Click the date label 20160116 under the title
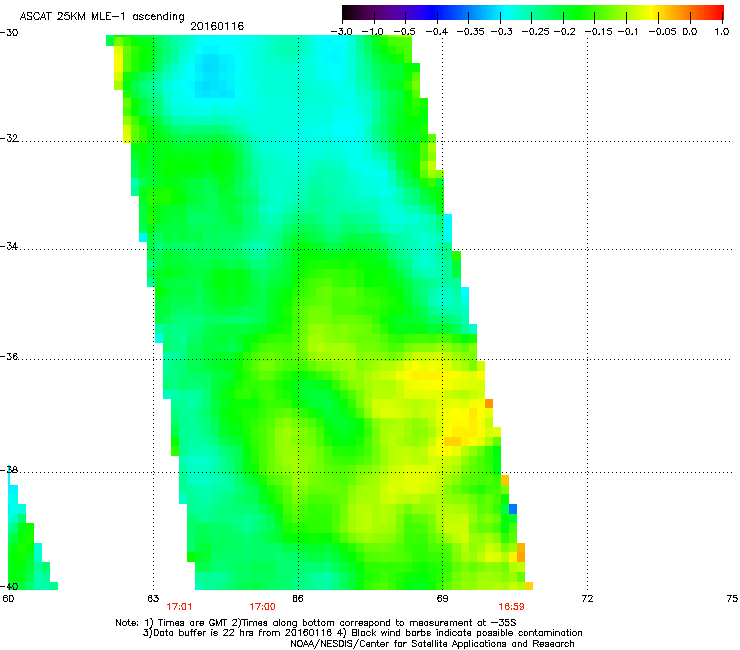The height and width of the screenshot is (650, 740). (217, 26)
